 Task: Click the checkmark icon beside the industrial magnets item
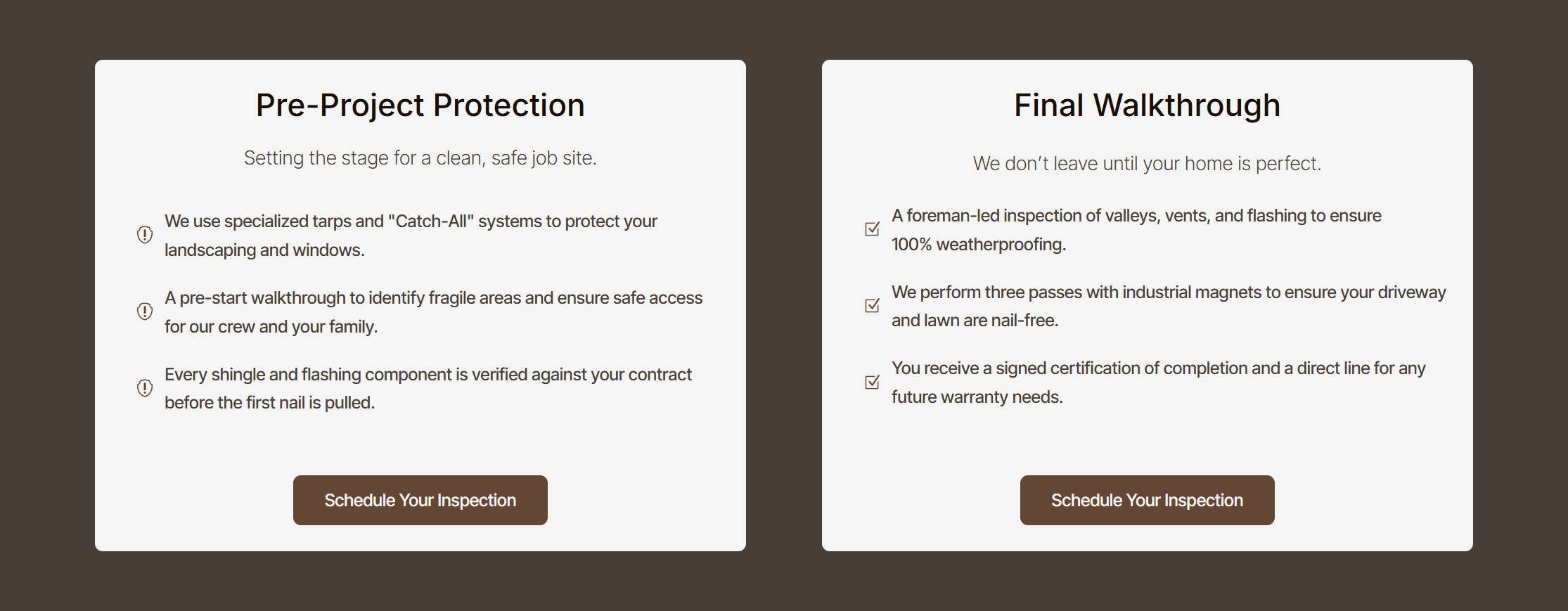[872, 306]
